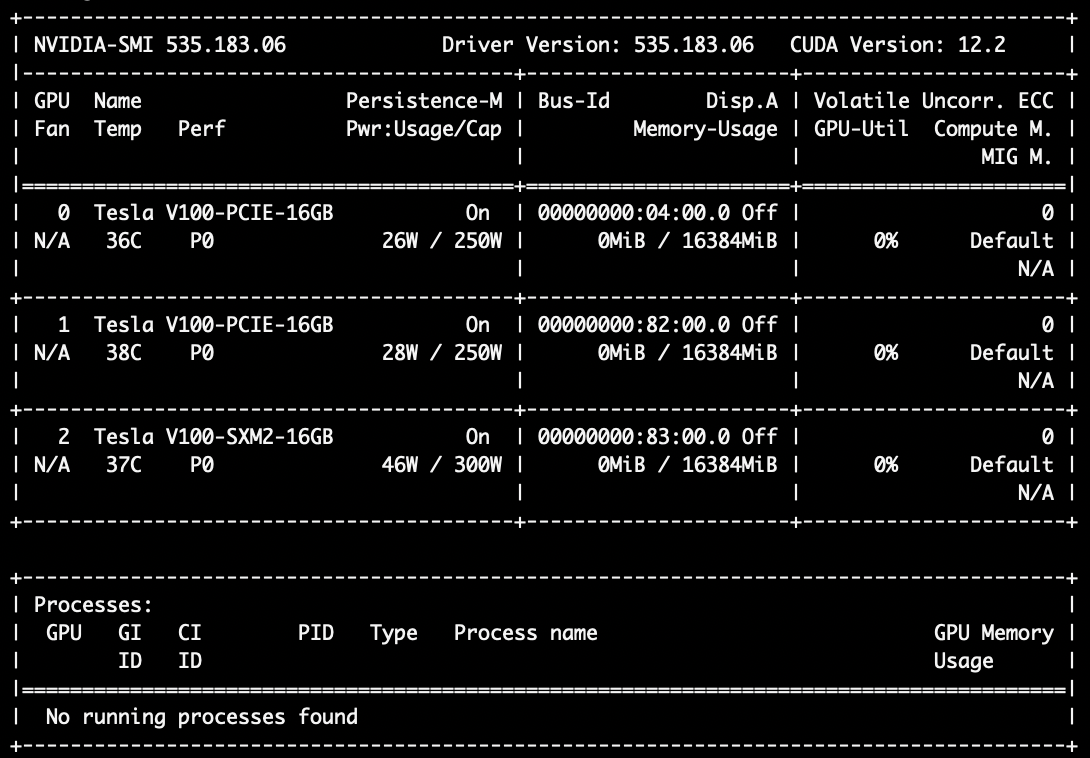Select the Driver Version: 535.183.06 text
Viewport: 1090px width, 758px height.
[x=598, y=45]
